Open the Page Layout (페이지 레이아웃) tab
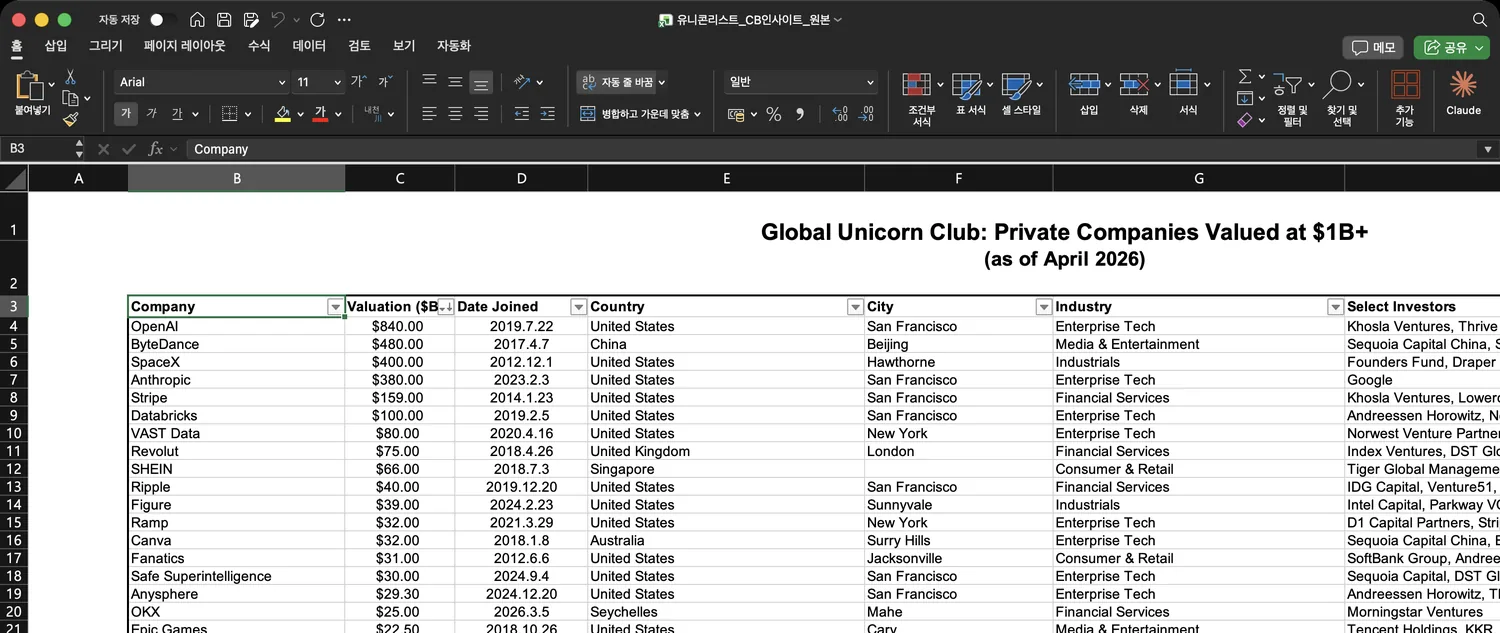The height and width of the screenshot is (633, 1500). (185, 46)
